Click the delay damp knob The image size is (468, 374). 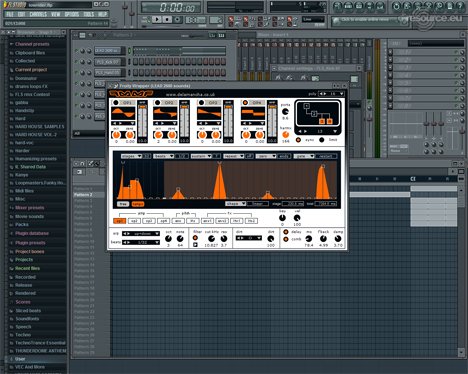(338, 239)
